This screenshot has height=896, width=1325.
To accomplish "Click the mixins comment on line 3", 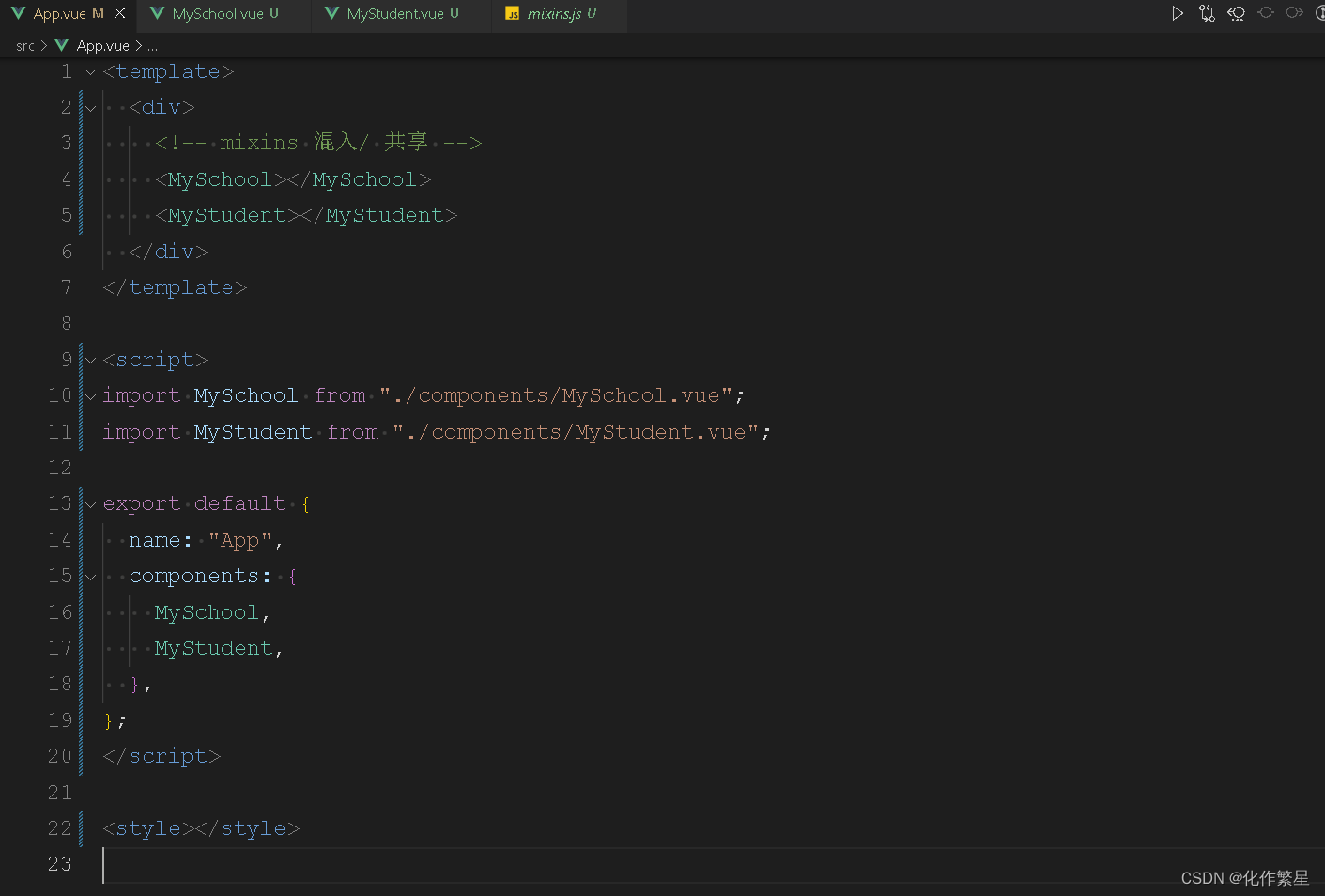I will pyautogui.click(x=318, y=142).
